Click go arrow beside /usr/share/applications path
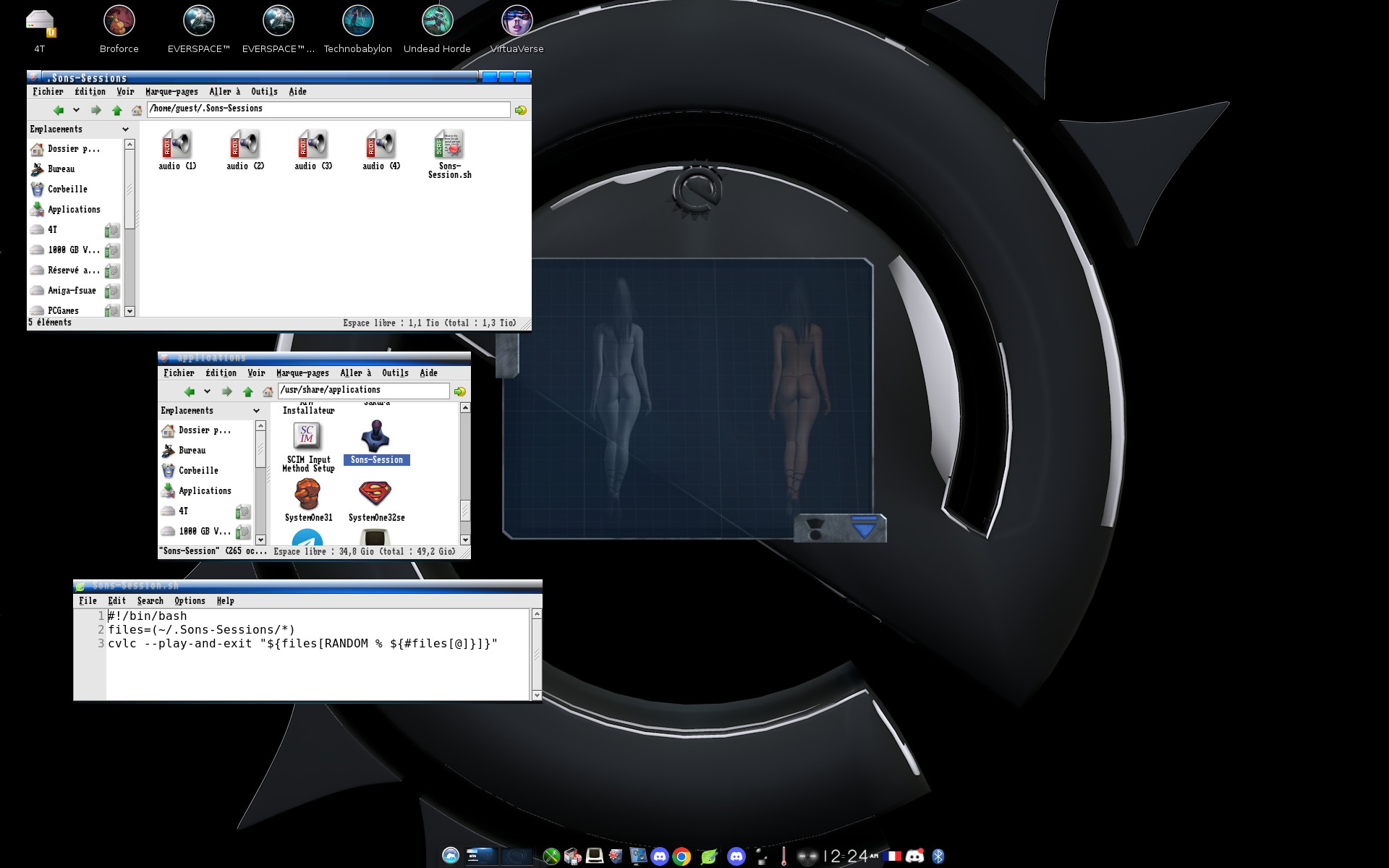This screenshot has height=868, width=1389. [x=459, y=391]
